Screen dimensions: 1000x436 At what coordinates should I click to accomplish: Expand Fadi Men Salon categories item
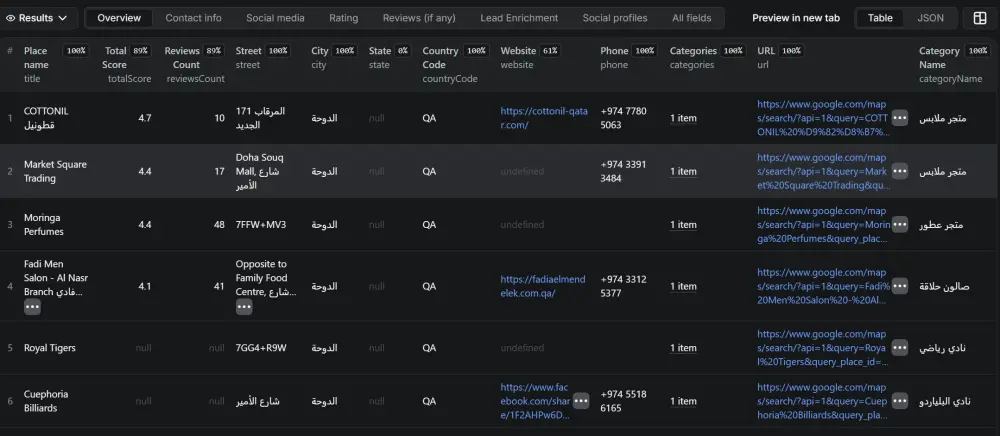tap(683, 286)
